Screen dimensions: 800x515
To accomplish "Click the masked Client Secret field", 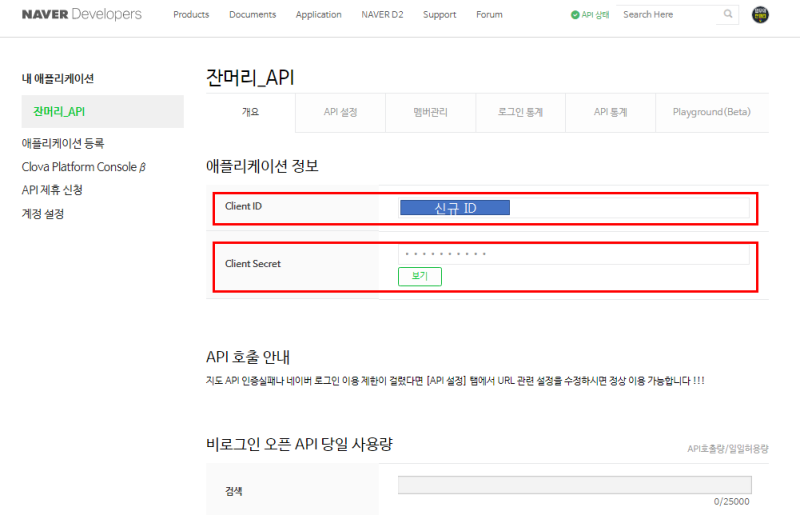I will (x=573, y=254).
